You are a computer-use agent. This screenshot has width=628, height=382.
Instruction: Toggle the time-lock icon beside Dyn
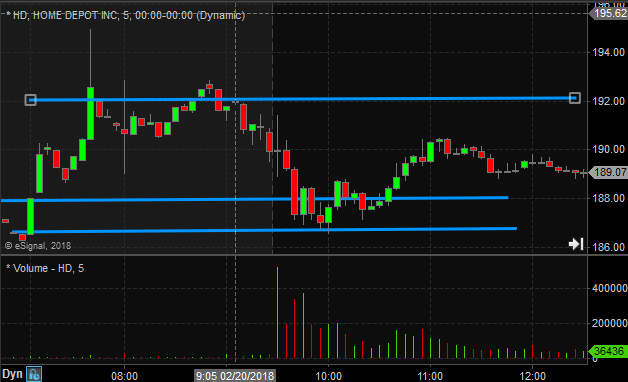tap(34, 374)
